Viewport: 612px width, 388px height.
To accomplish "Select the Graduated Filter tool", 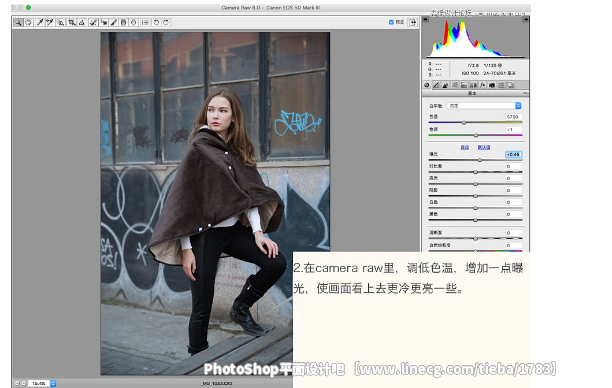I will tap(123, 23).
